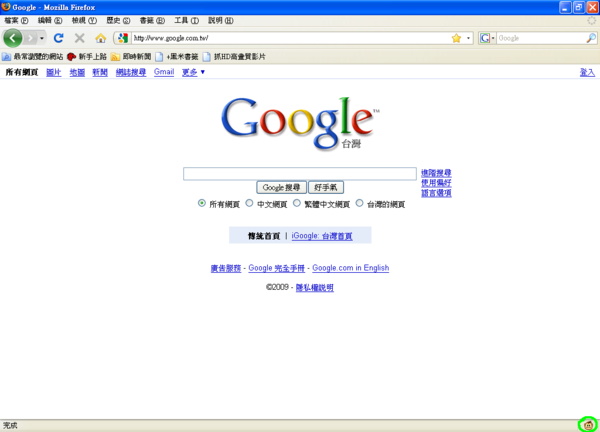The width and height of the screenshot is (600, 432).
Task: Open the 隱私權說明 link
Action: pos(315,288)
